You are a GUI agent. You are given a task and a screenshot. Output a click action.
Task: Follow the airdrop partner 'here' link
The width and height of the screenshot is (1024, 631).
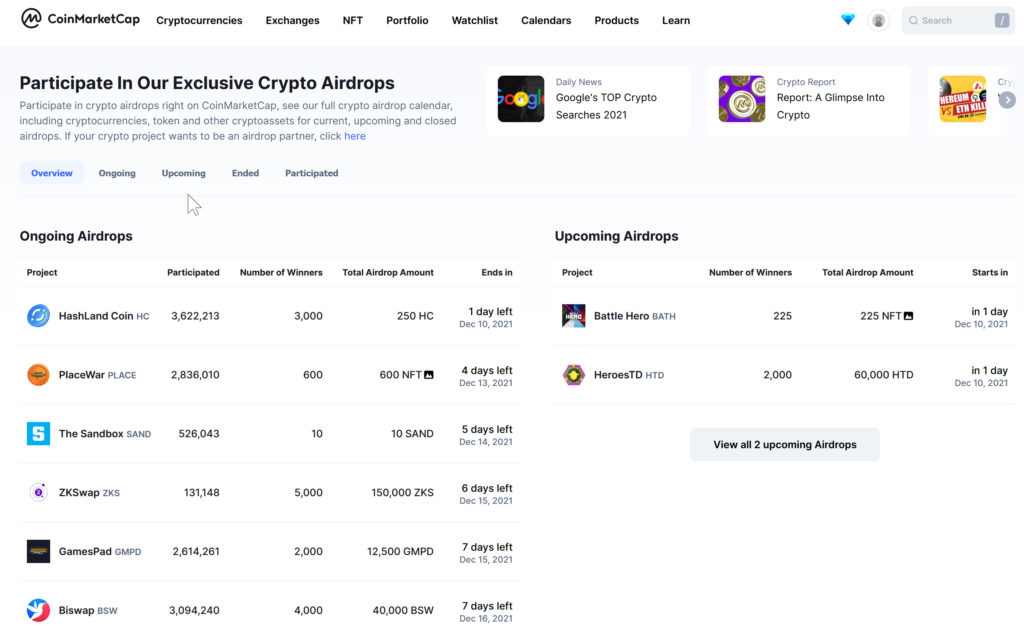pyautogui.click(x=355, y=136)
